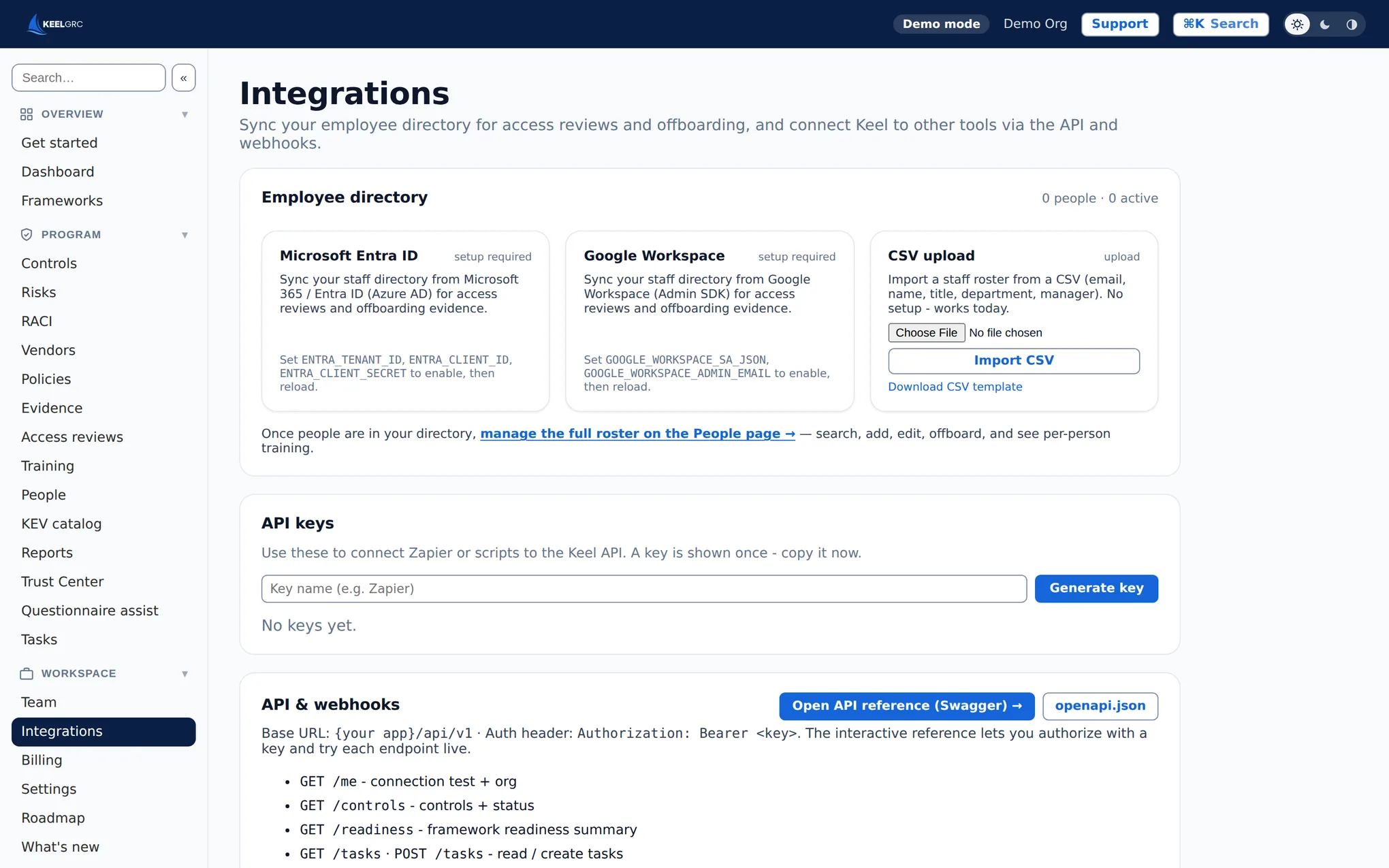Go to Questionnaire assist
The image size is (1389, 868).
point(103,611)
